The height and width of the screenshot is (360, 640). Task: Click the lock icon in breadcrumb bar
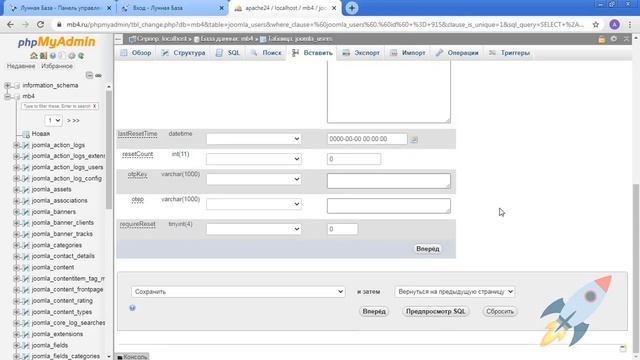pos(602,39)
